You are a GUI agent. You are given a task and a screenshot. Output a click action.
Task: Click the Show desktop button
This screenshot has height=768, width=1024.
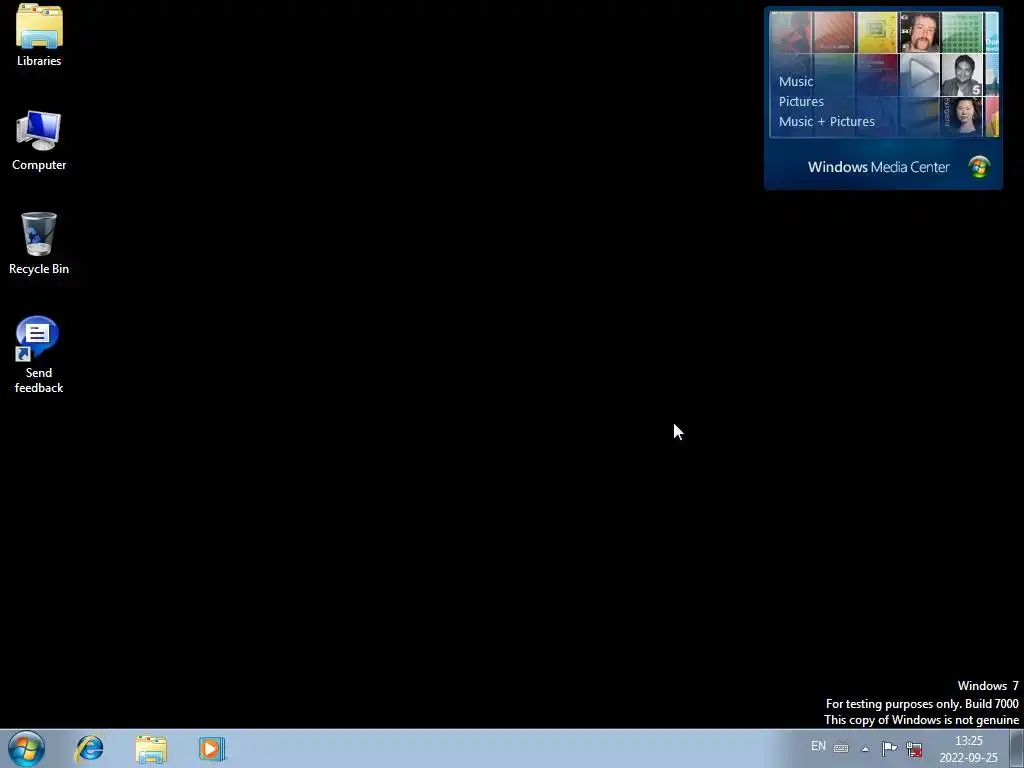tap(1017, 749)
